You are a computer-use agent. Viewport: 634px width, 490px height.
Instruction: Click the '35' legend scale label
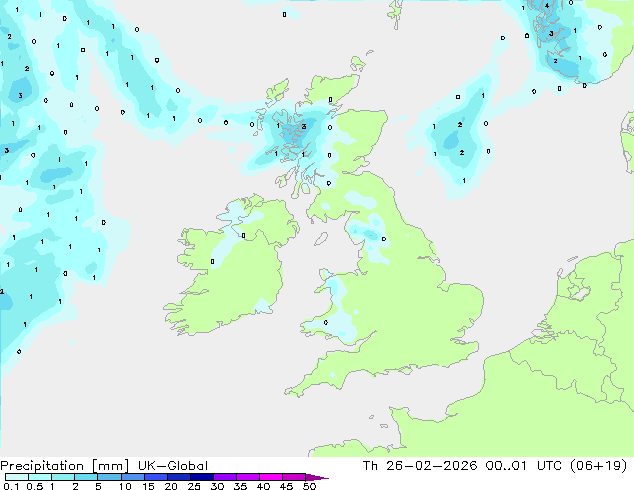coord(241,486)
